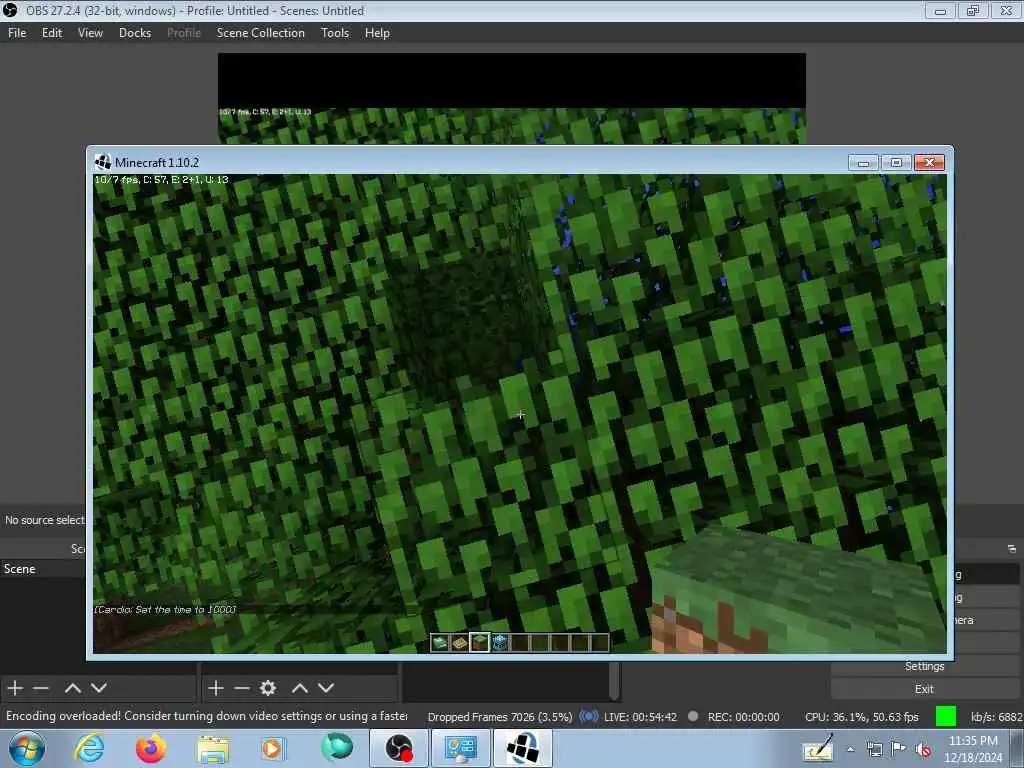This screenshot has width=1024, height=768.
Task: Open Windows Explorer folder icon on taskbar
Action: tap(213, 748)
